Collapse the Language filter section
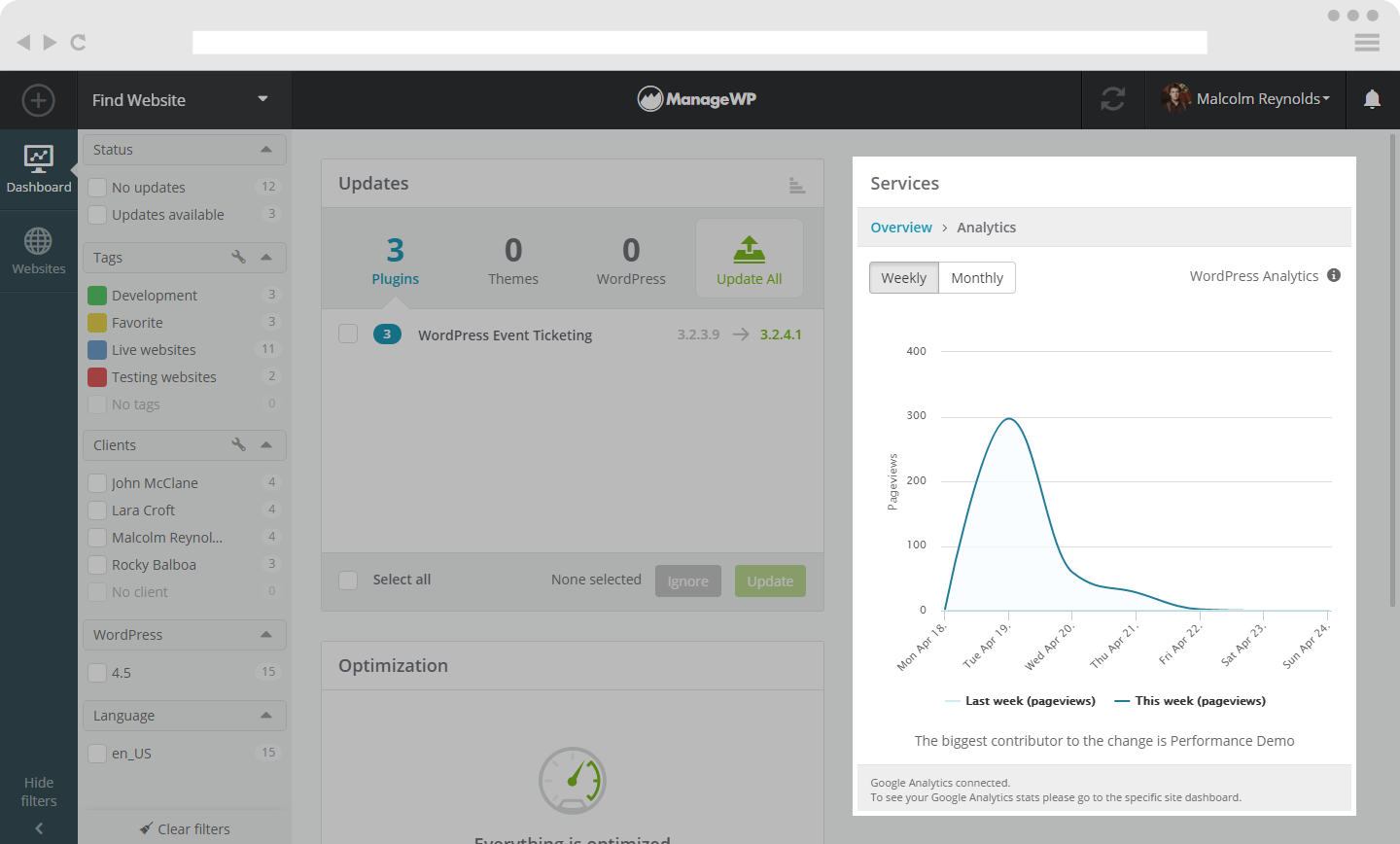1400x844 pixels. (266, 715)
